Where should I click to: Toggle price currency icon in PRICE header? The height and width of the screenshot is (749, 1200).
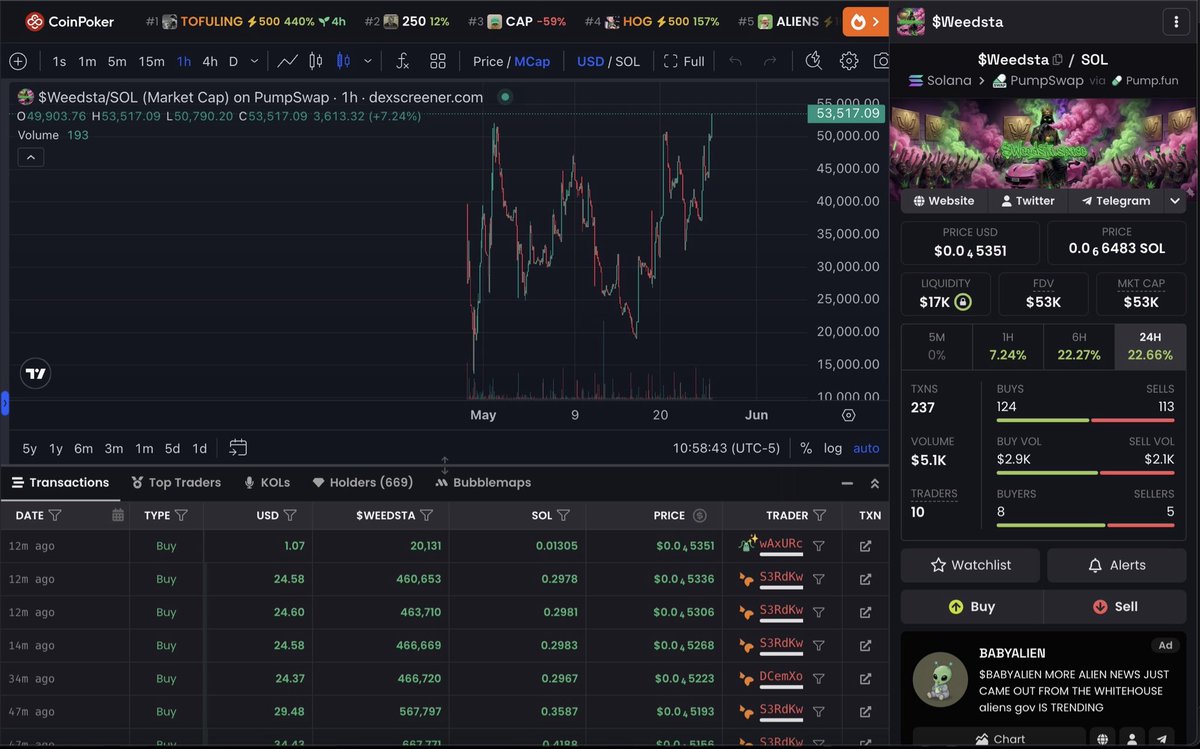(700, 515)
